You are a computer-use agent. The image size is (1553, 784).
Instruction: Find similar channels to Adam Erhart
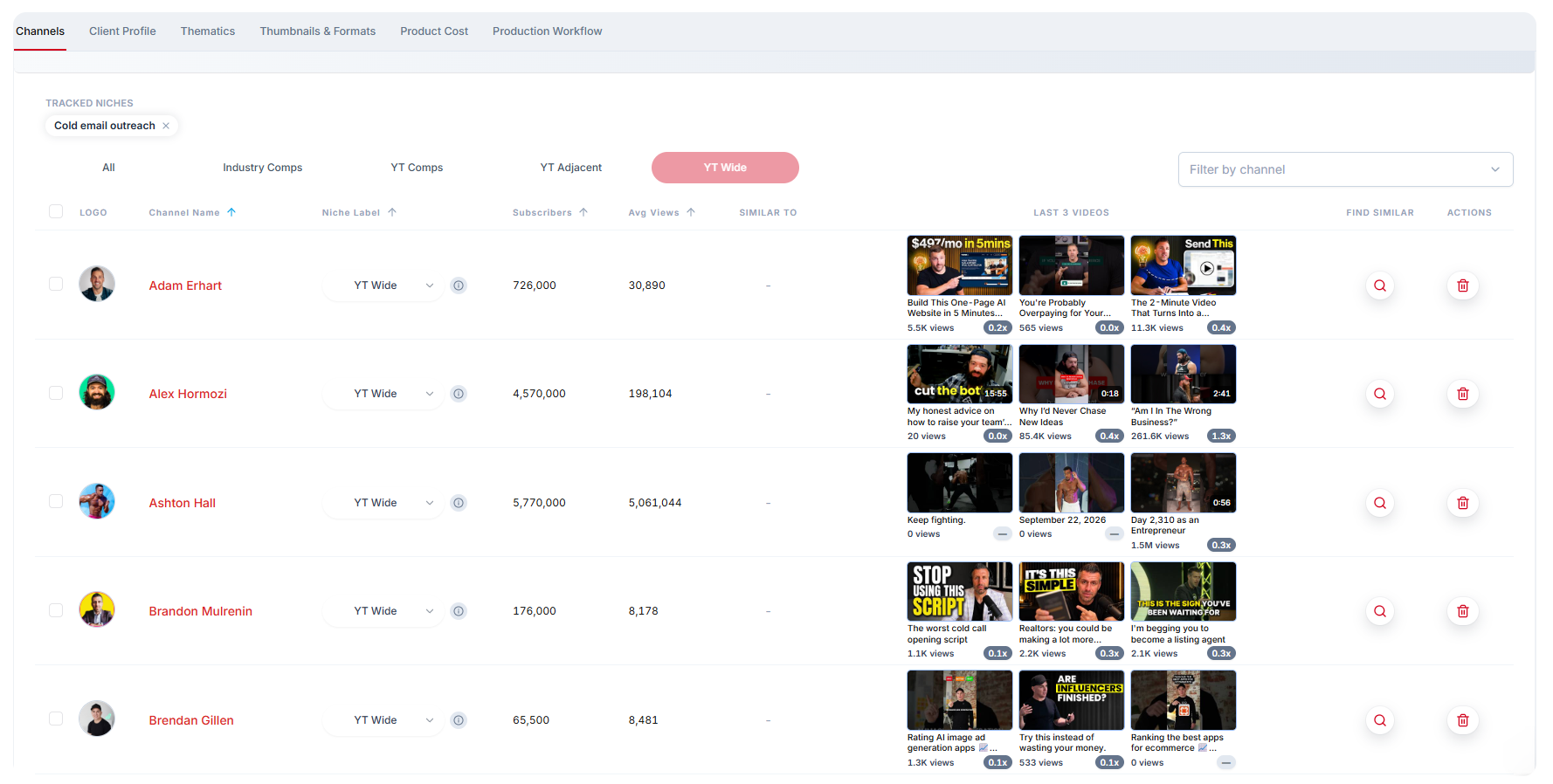coord(1379,285)
